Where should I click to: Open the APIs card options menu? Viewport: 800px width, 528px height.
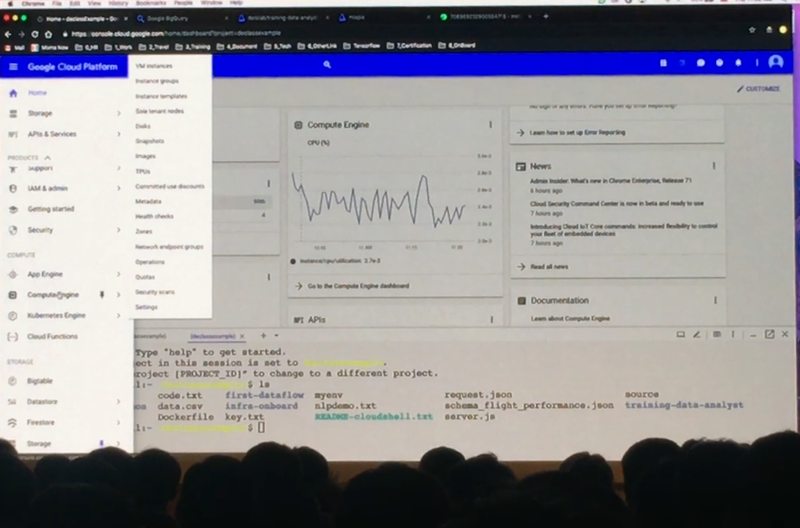pos(491,320)
